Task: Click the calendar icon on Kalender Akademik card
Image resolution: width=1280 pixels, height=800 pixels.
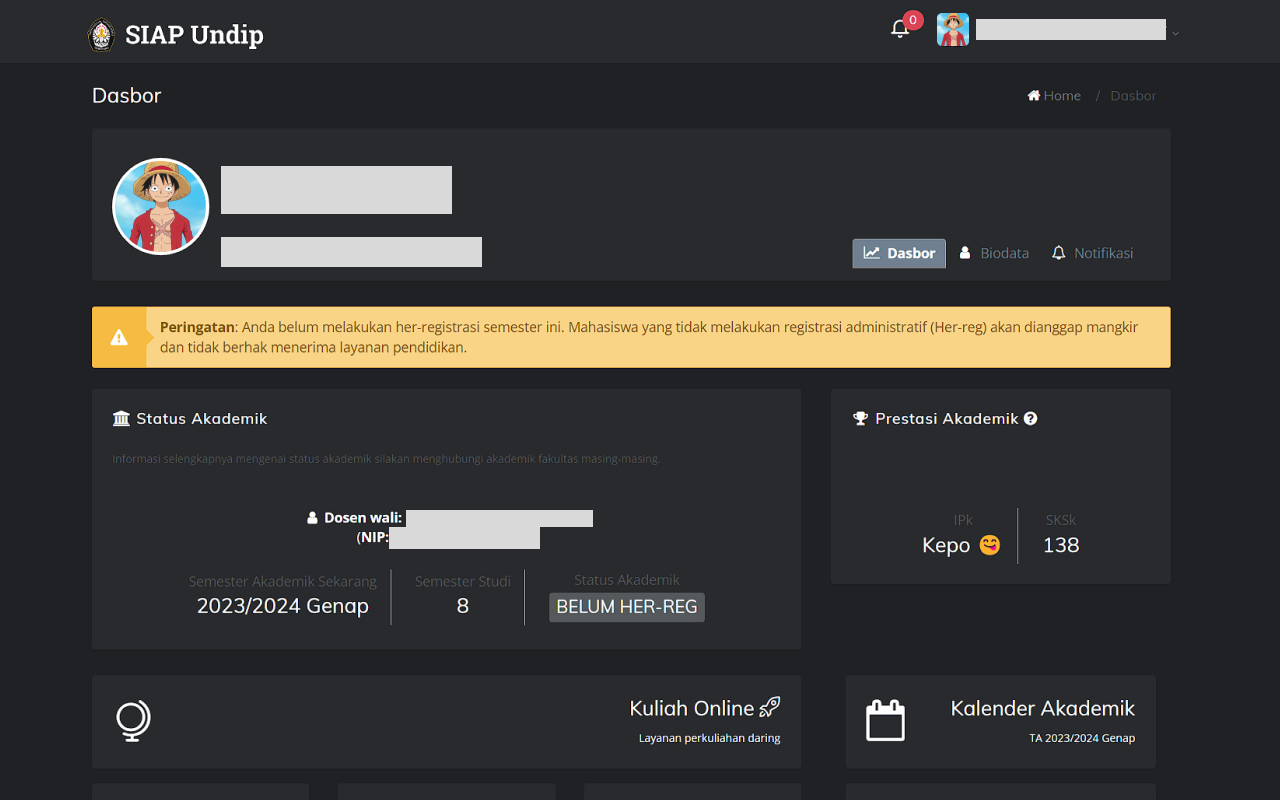Action: (885, 720)
